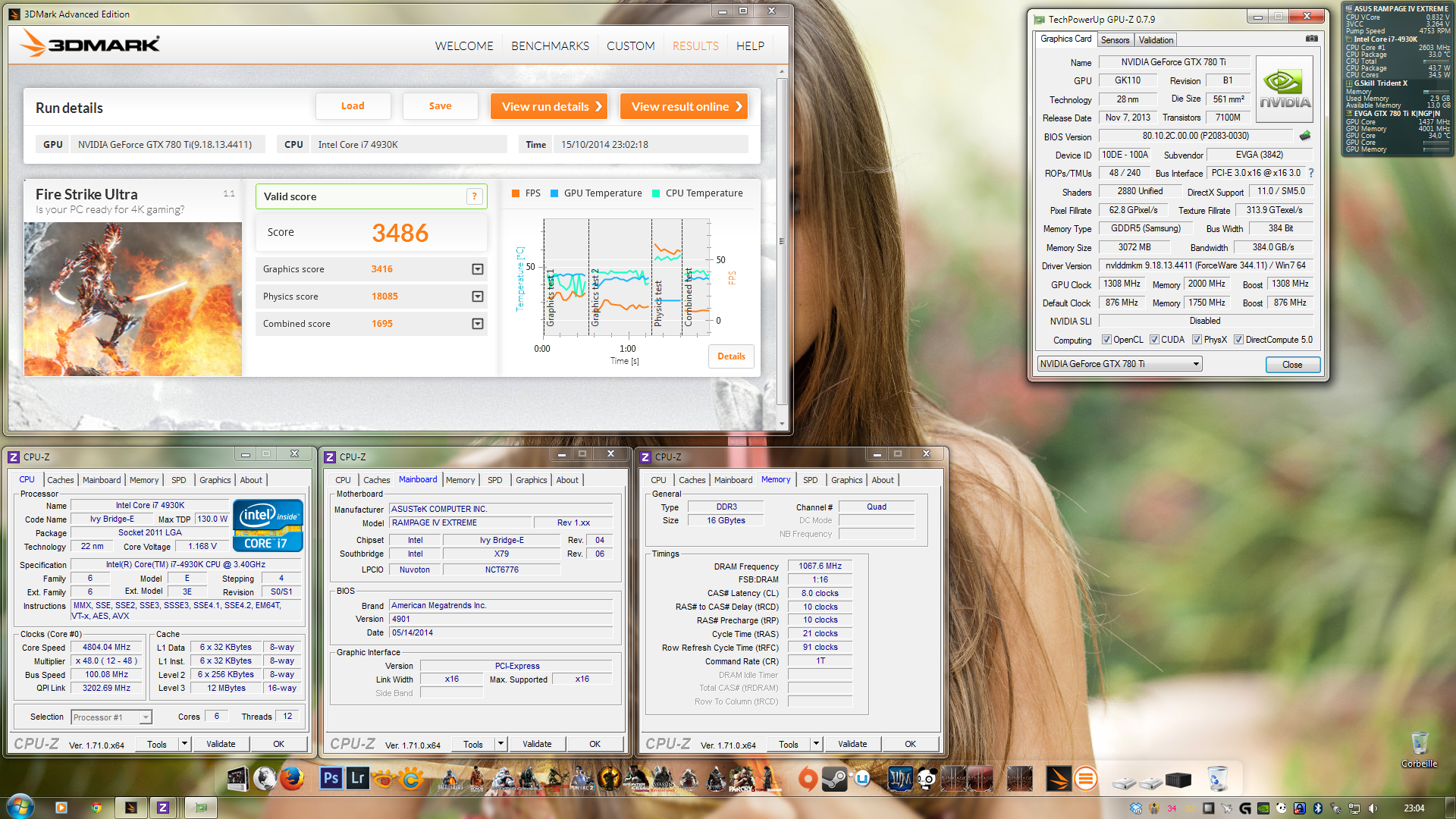Open the HELP tab in 3DMark

point(750,46)
